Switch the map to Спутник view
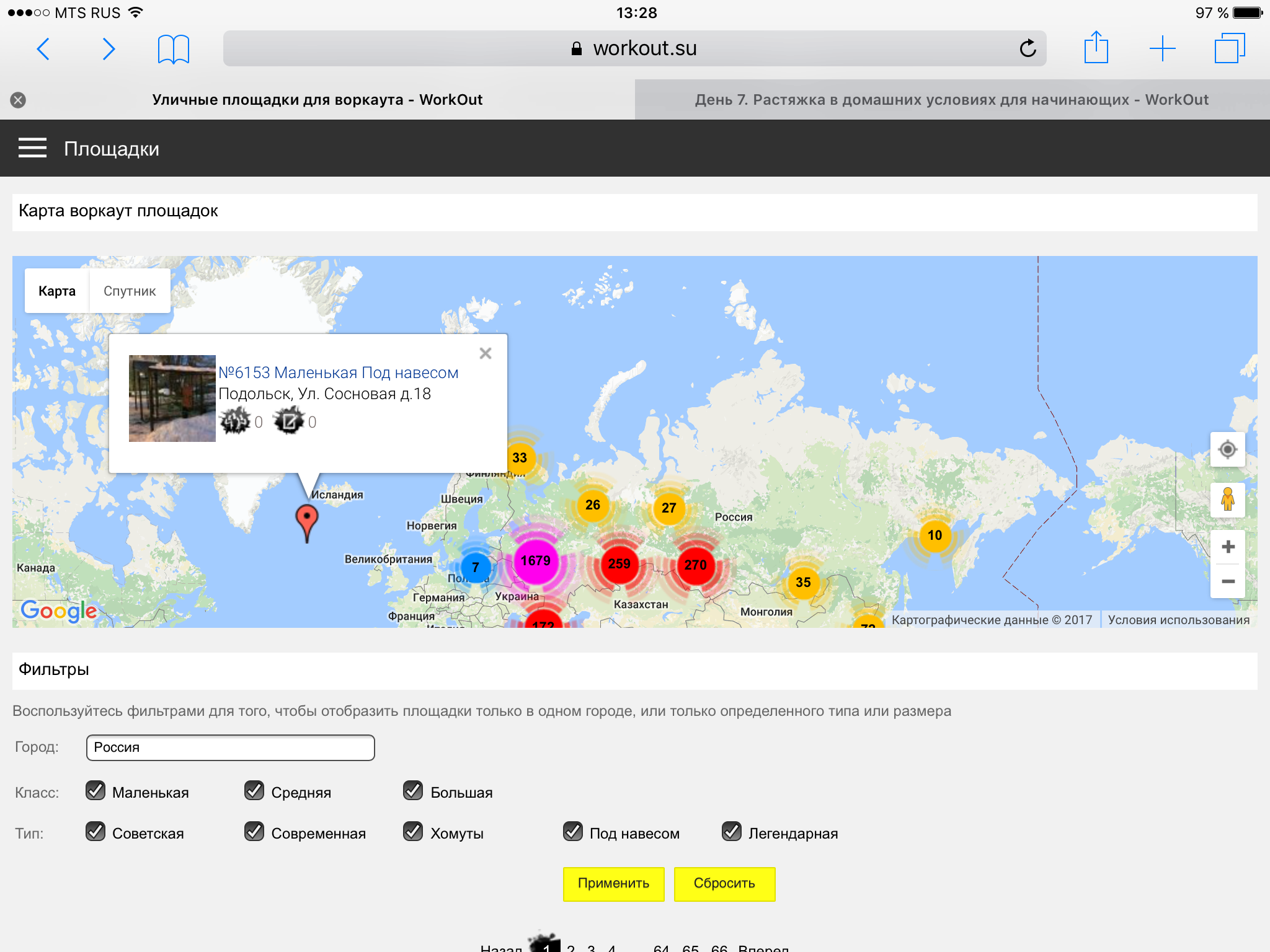The width and height of the screenshot is (1270, 952). click(130, 291)
